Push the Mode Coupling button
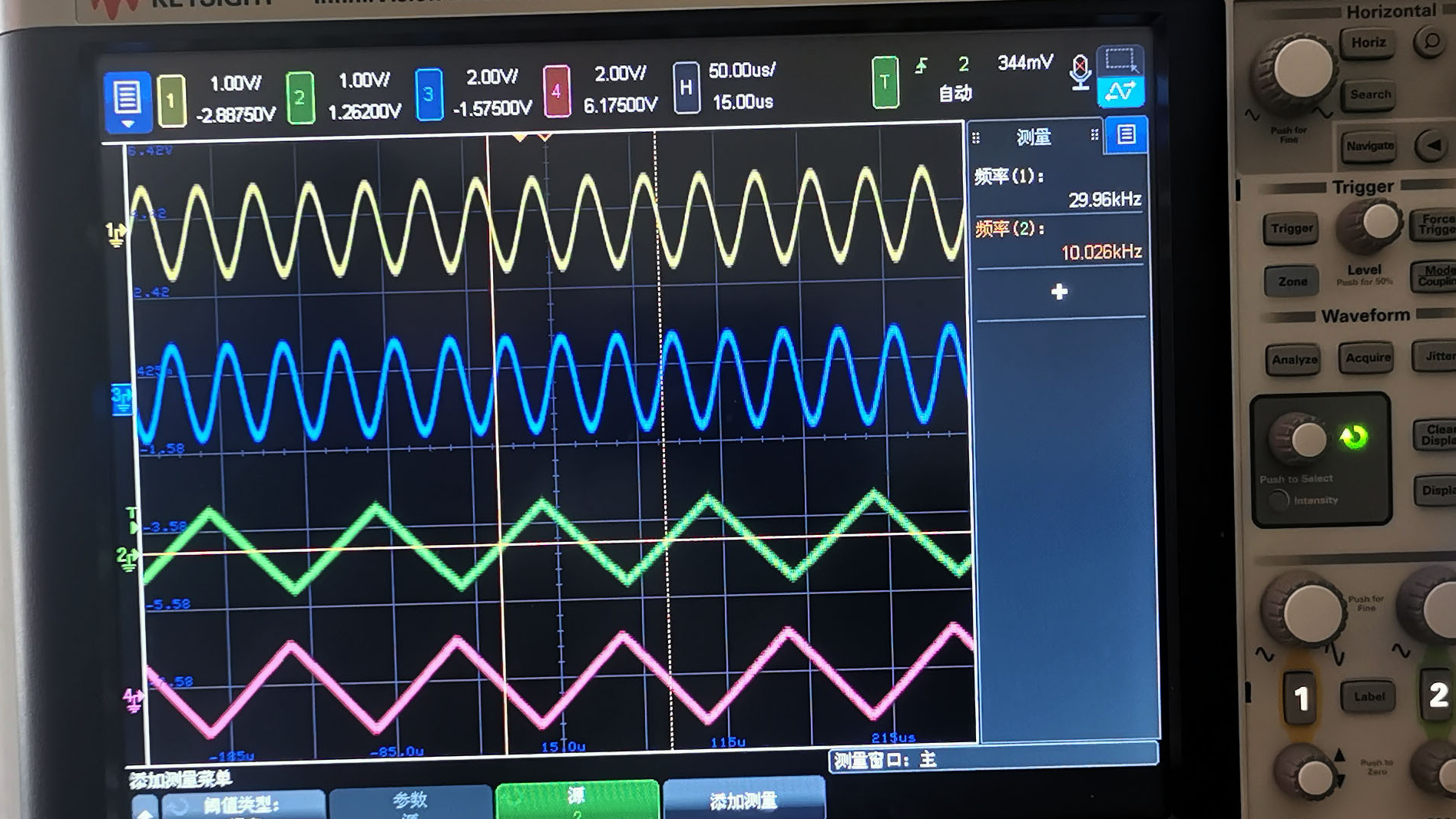The width and height of the screenshot is (1456, 819). click(x=1434, y=276)
